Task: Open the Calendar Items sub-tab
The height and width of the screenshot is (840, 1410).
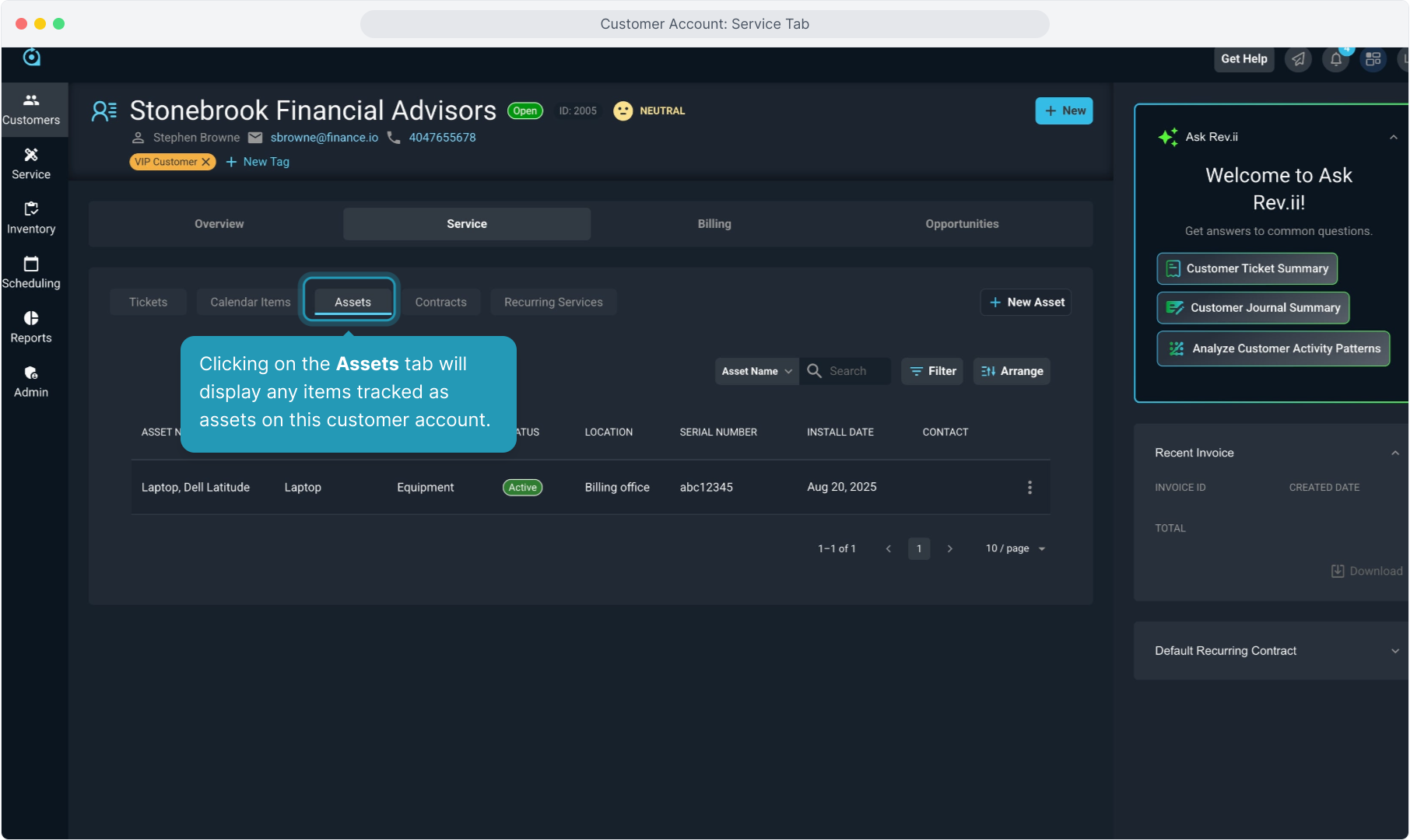Action: coord(251,302)
